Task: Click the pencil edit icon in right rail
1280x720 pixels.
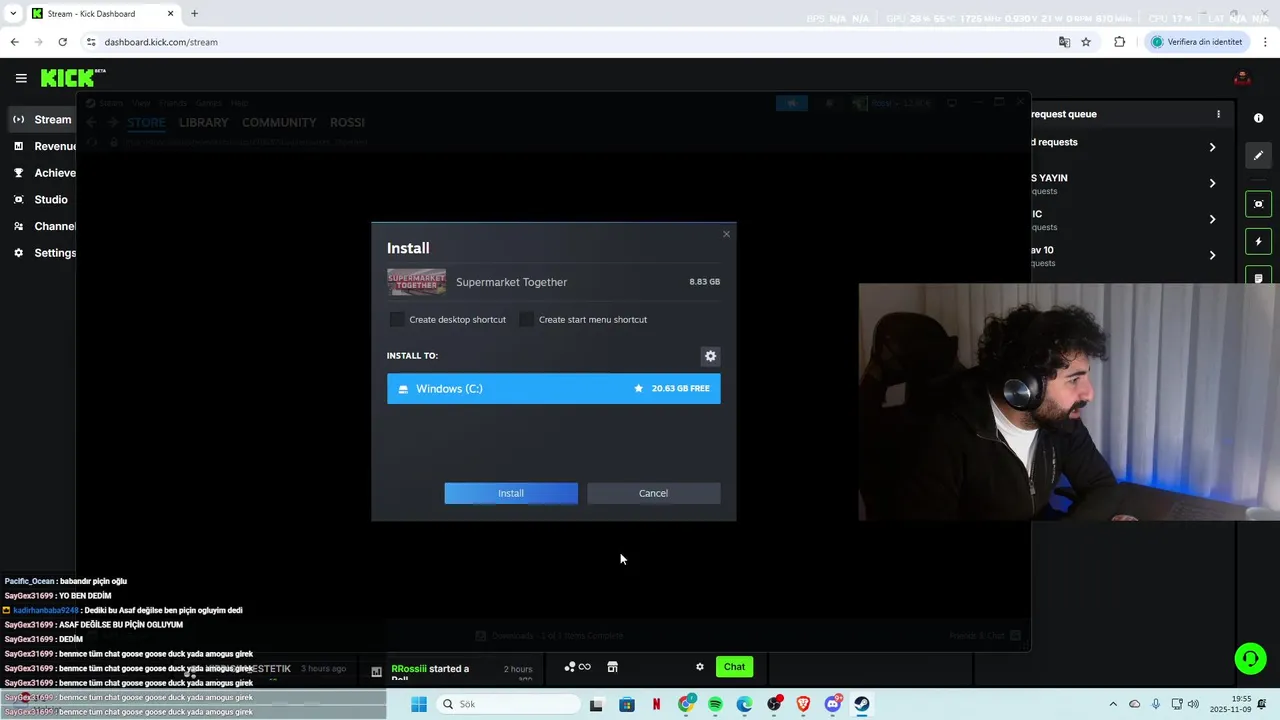Action: coord(1258,156)
